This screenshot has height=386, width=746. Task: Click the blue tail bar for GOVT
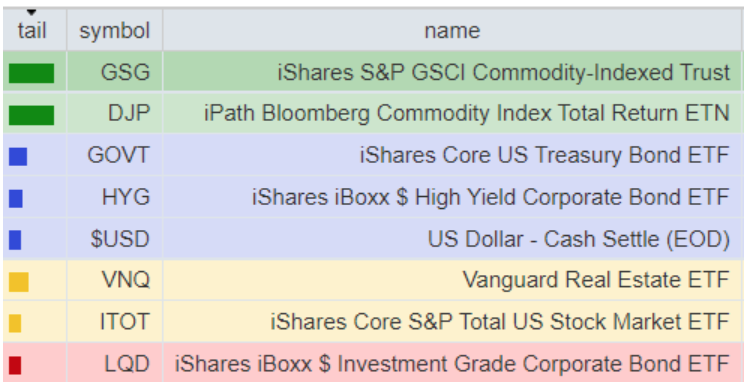coord(18,157)
